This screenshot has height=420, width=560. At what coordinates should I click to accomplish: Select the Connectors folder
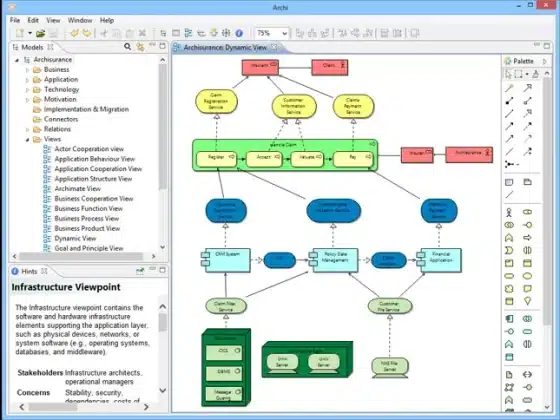pyautogui.click(x=61, y=119)
